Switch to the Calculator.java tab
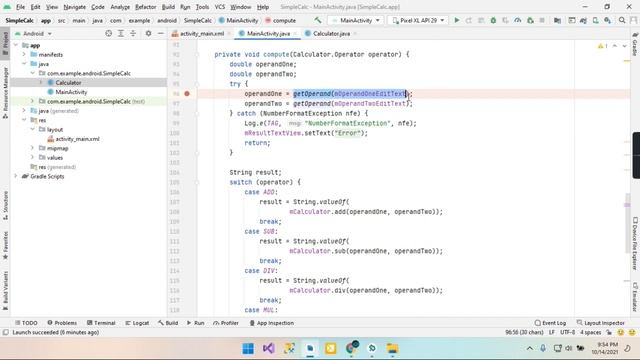The image size is (640, 360). coord(331,33)
